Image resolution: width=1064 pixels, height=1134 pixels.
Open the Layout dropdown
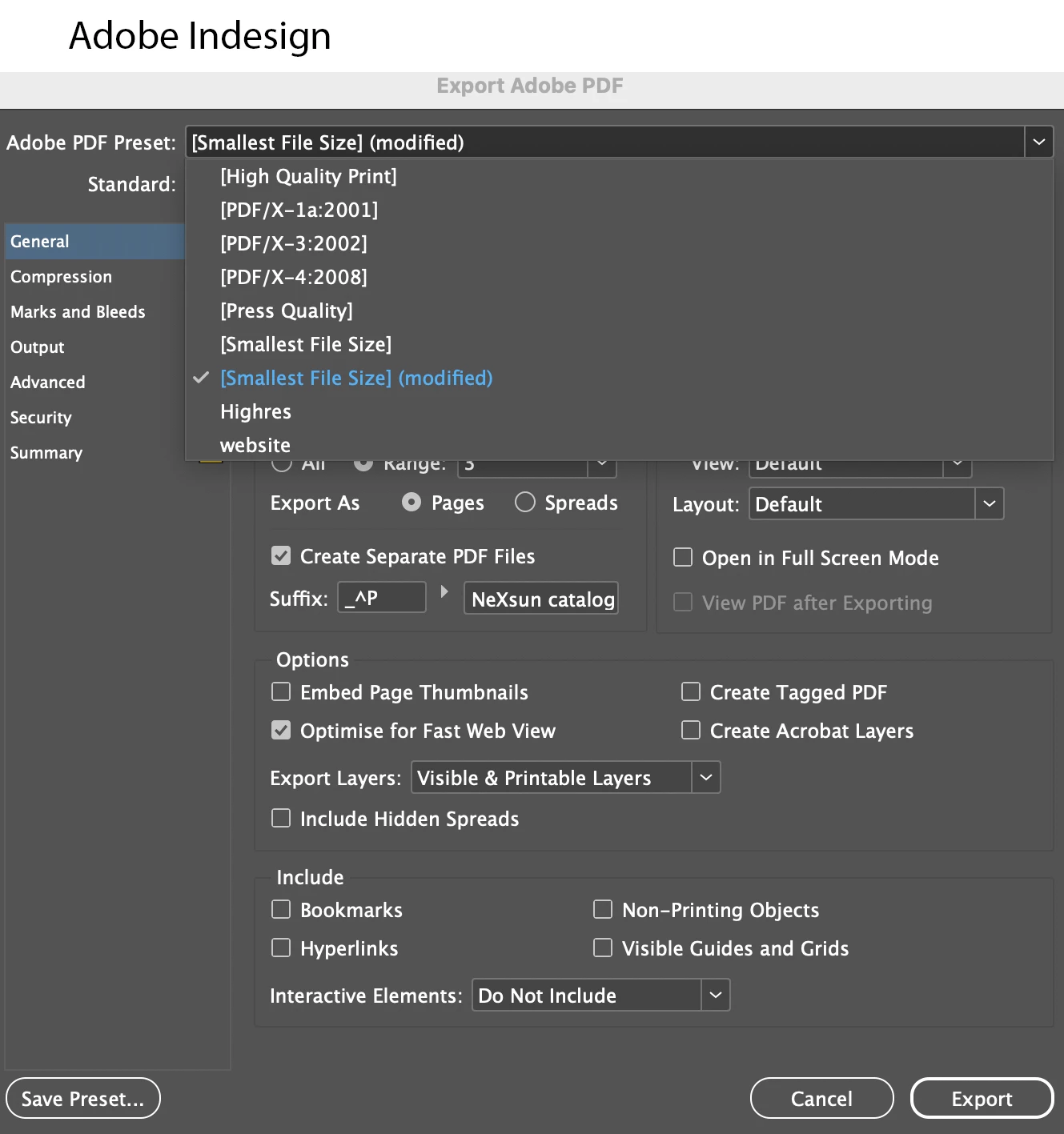[877, 504]
